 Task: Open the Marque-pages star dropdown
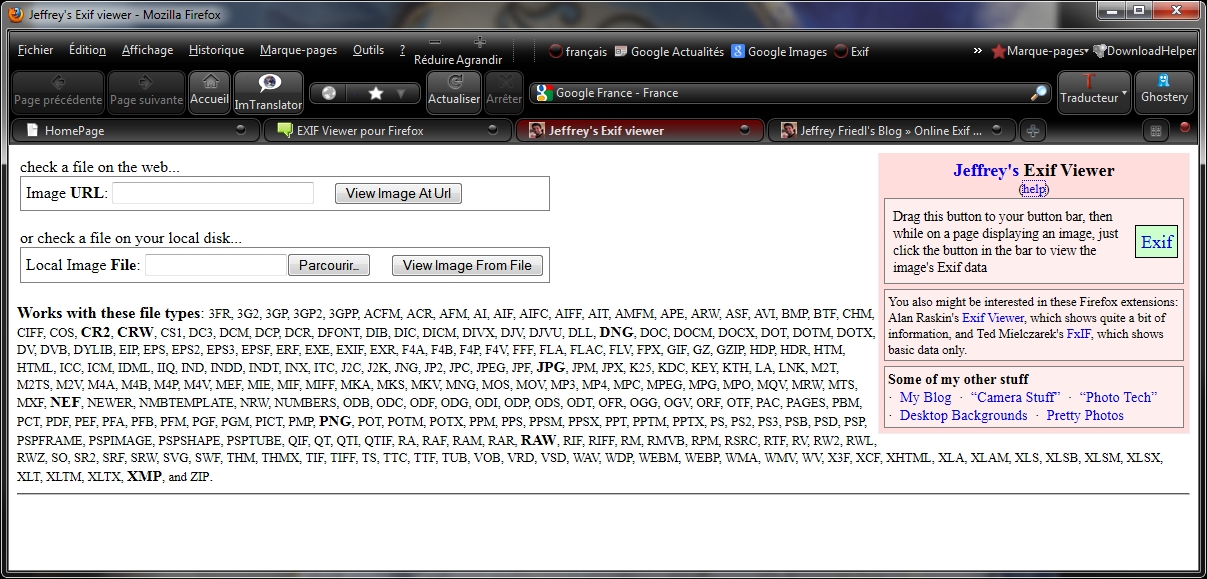1039,51
